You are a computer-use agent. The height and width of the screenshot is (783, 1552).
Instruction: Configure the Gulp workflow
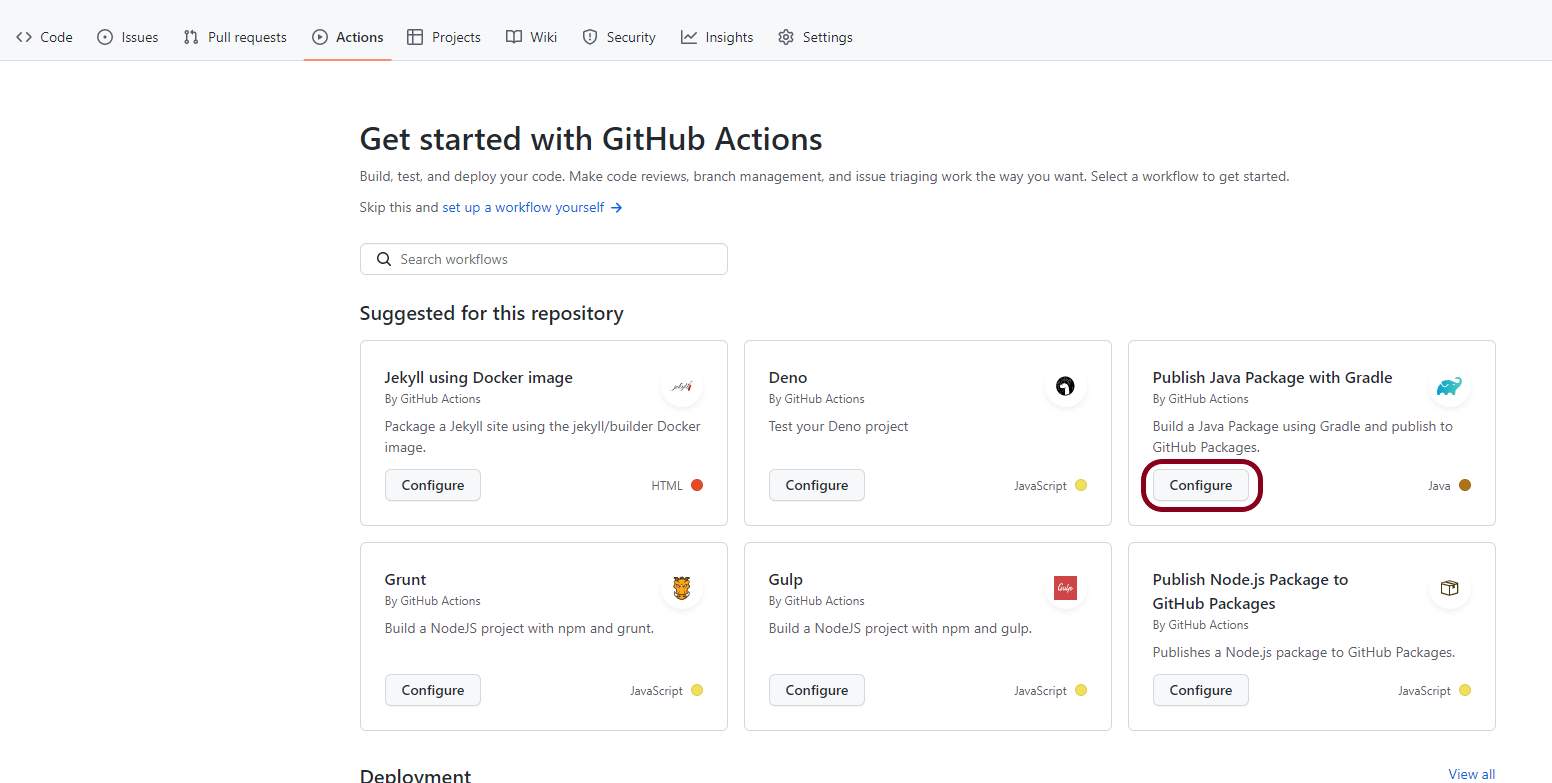(x=817, y=690)
